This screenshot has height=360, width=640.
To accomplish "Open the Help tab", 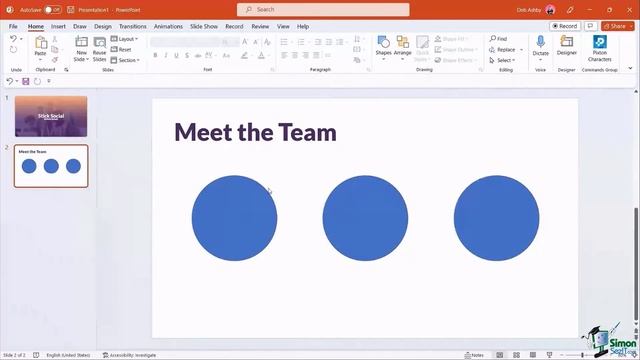I will 303,26.
